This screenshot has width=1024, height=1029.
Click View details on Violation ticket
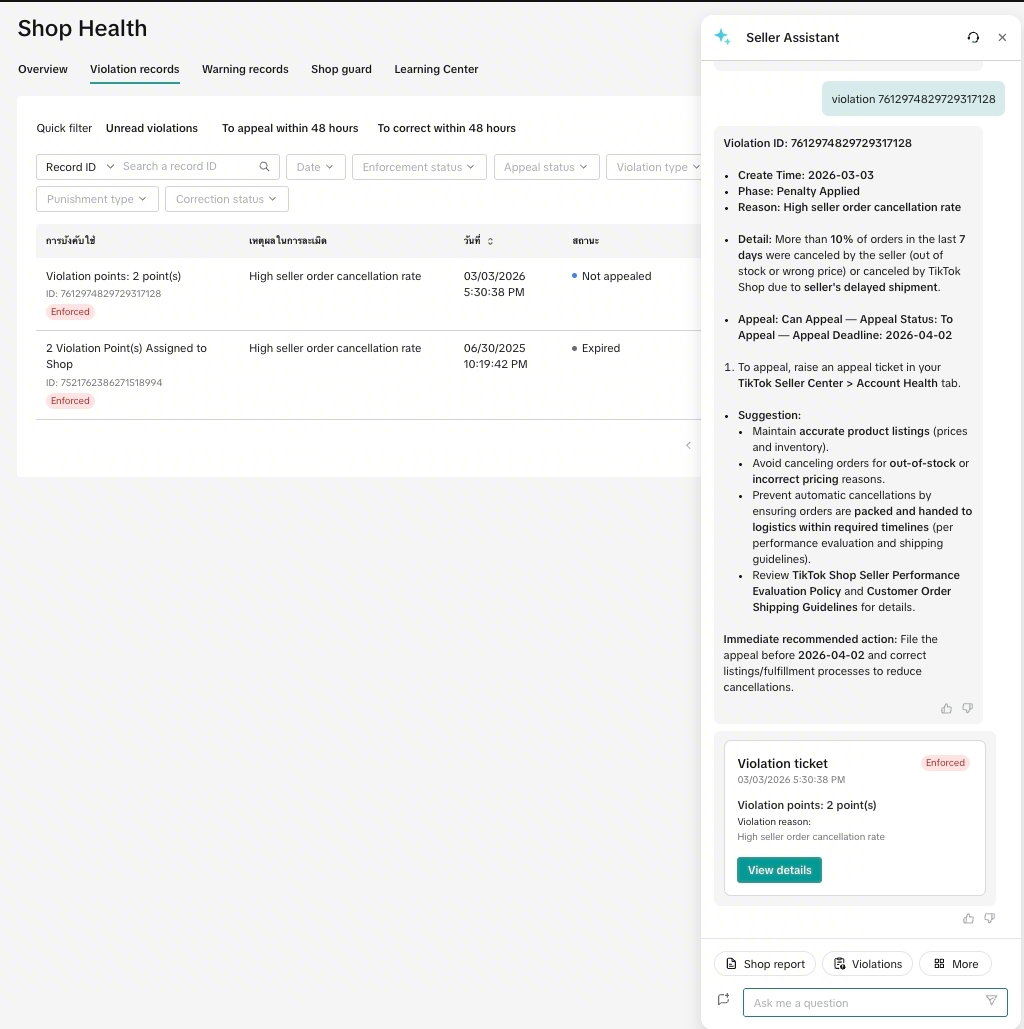pyautogui.click(x=779, y=870)
